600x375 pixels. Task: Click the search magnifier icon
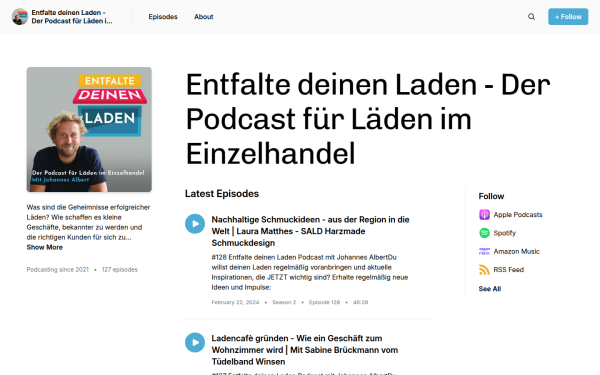click(x=531, y=16)
